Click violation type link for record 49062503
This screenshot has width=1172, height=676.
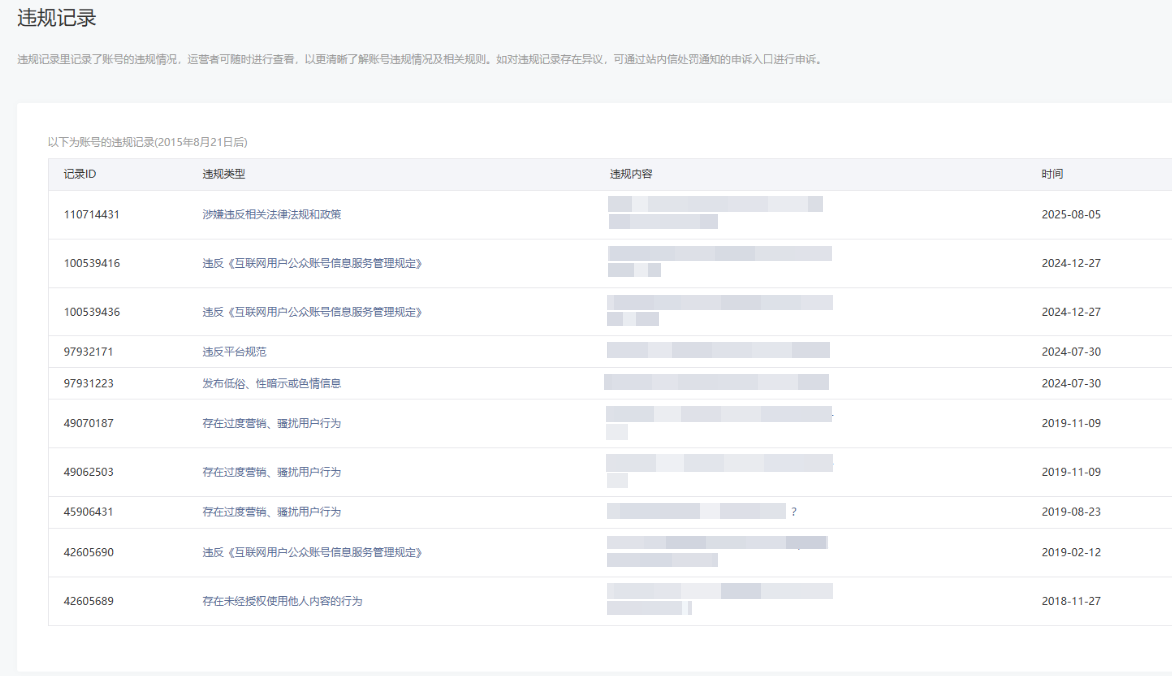click(271, 472)
